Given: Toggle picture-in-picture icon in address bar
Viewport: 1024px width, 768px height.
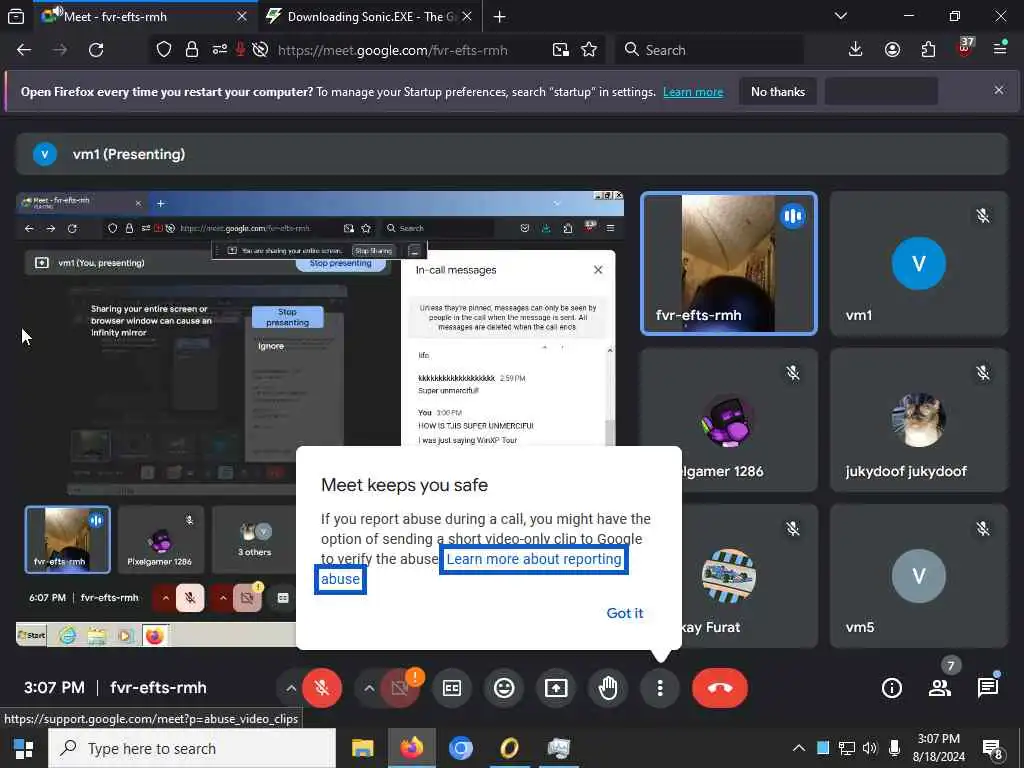Looking at the screenshot, I should [x=560, y=50].
